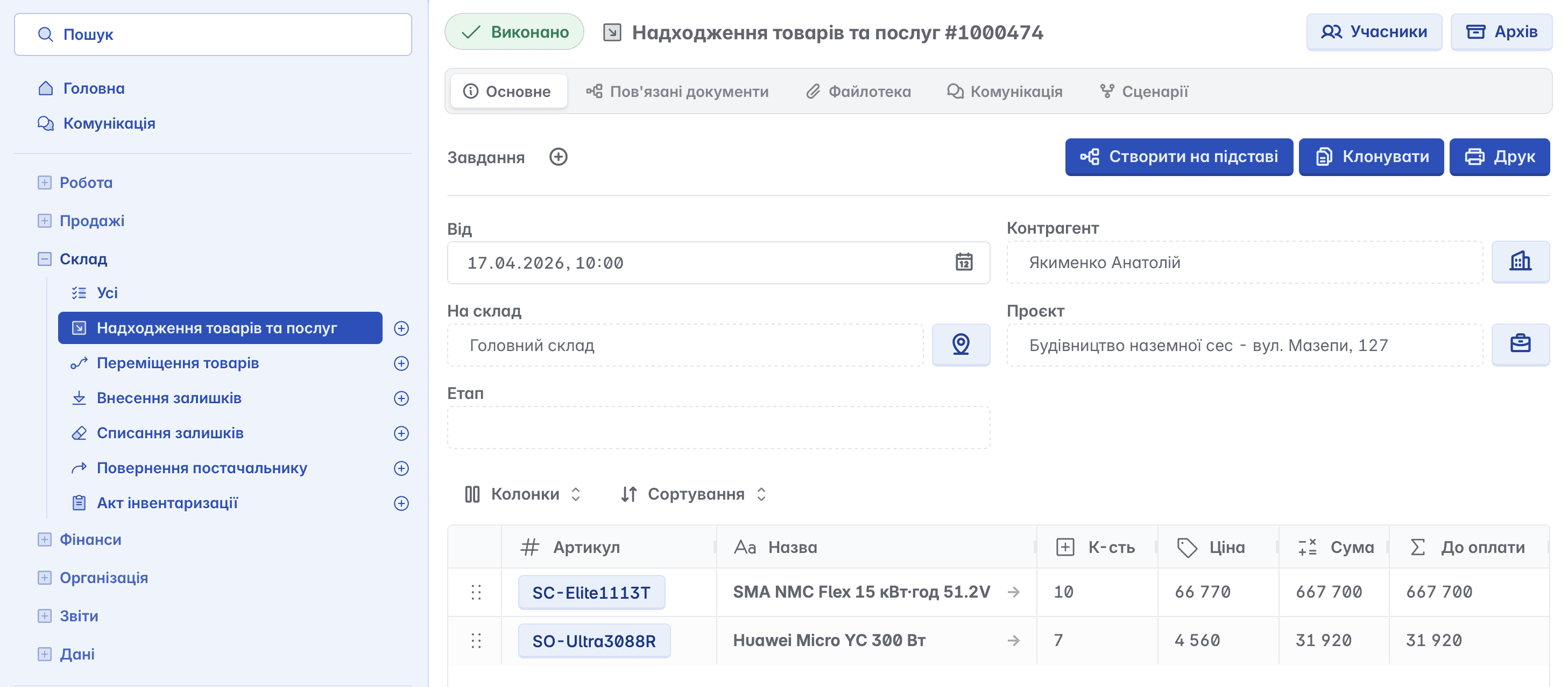The height and width of the screenshot is (687, 1568).
Task: Add new Акт інвентаризації via plus icon
Action: pos(401,504)
